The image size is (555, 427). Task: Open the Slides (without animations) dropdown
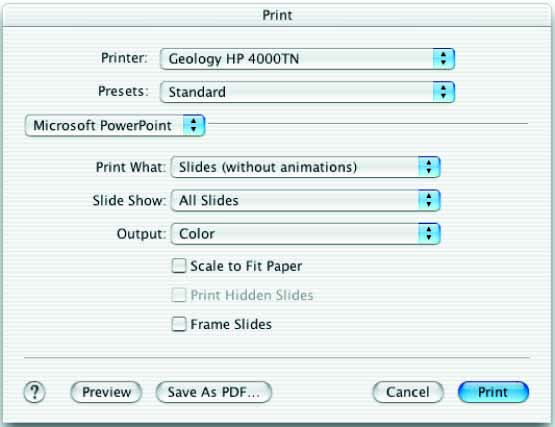305,167
